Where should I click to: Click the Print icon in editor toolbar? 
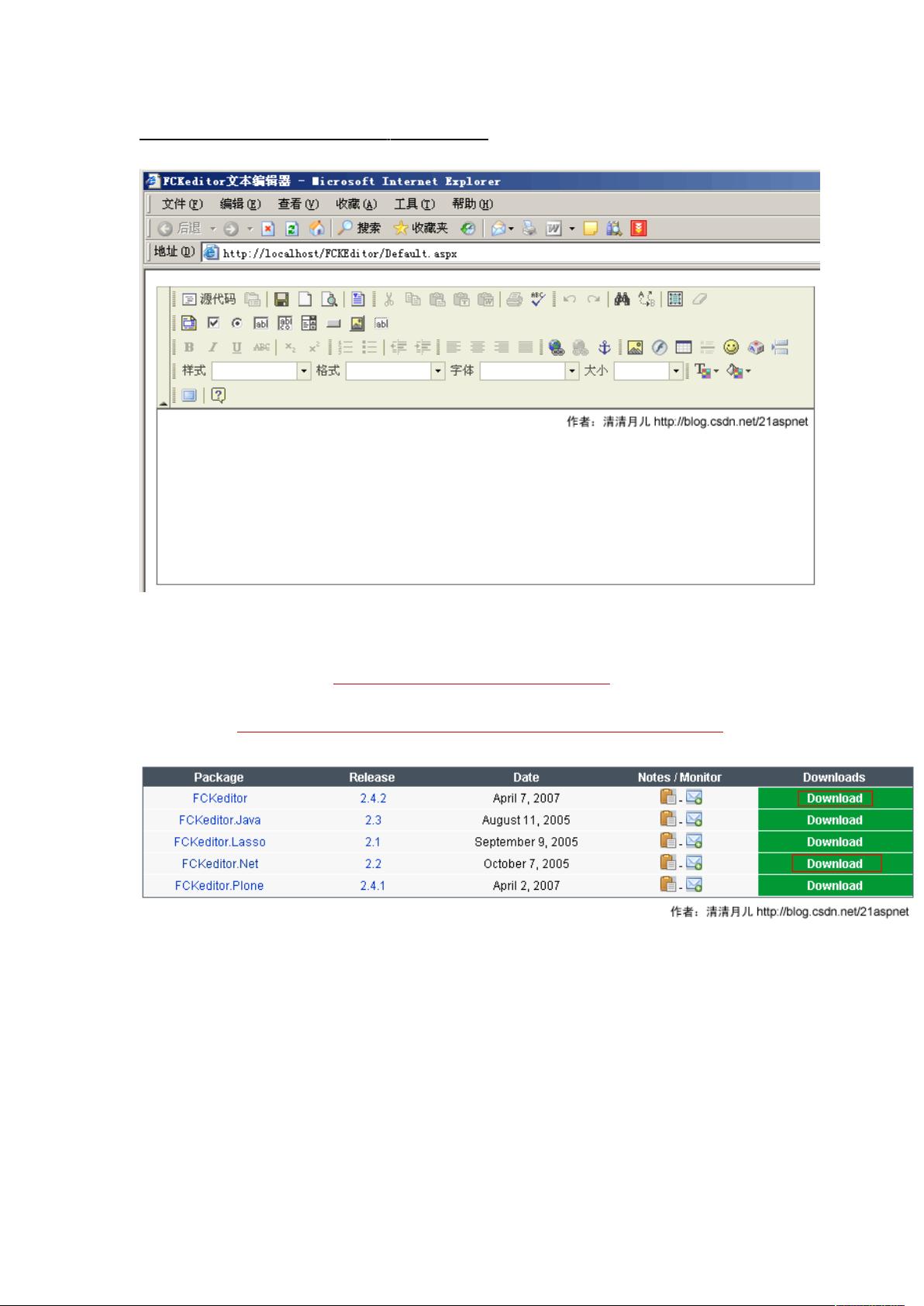pyautogui.click(x=514, y=299)
